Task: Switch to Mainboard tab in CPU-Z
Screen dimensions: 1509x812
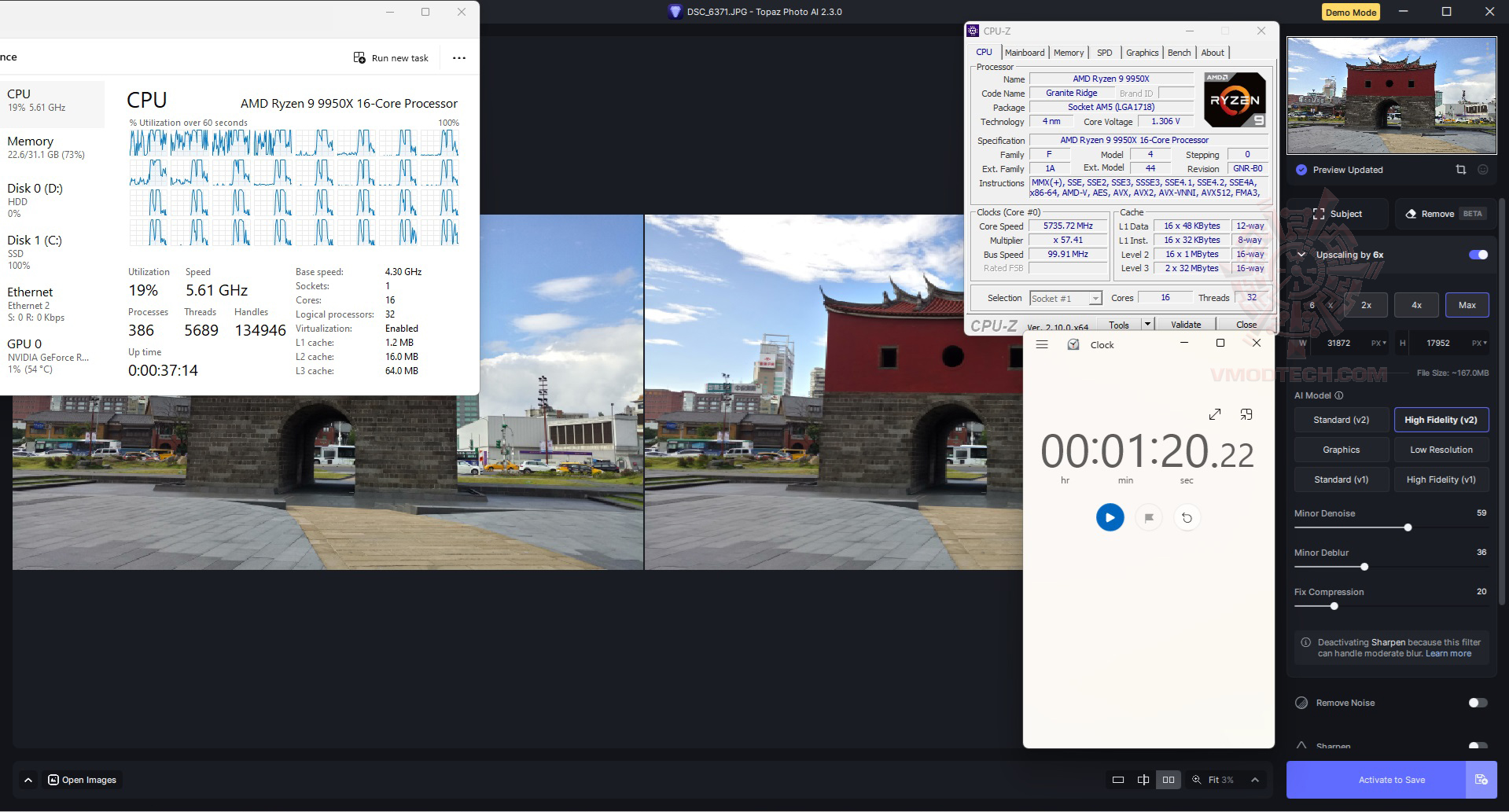Action: pyautogui.click(x=1025, y=53)
